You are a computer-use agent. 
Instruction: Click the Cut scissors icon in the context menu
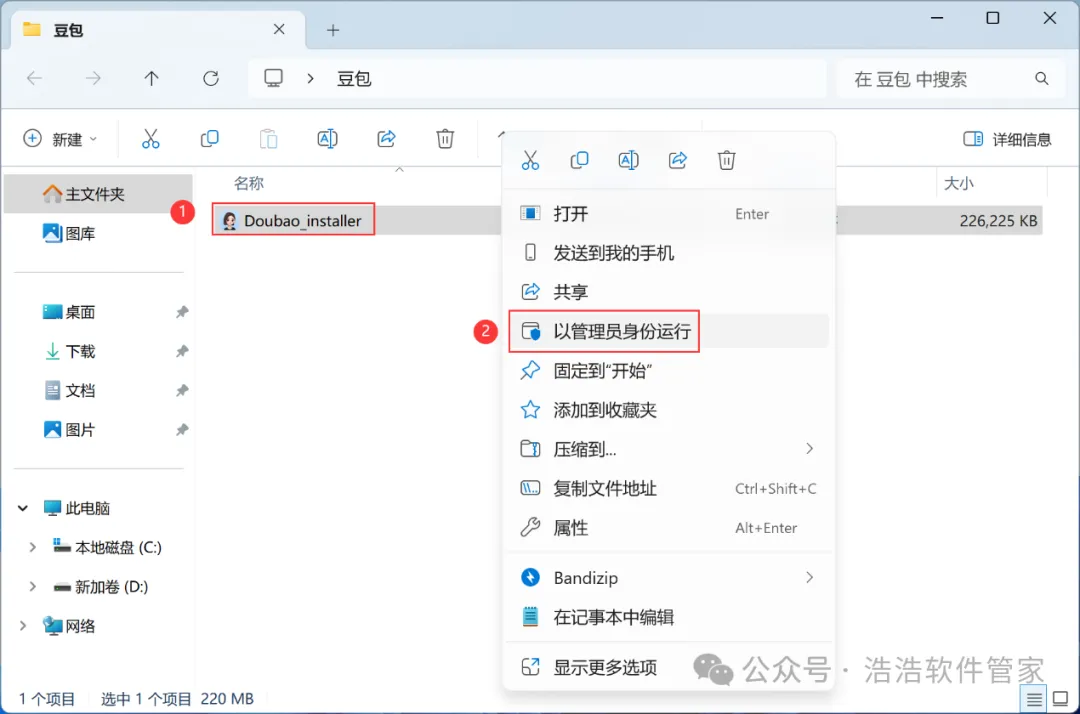(530, 160)
